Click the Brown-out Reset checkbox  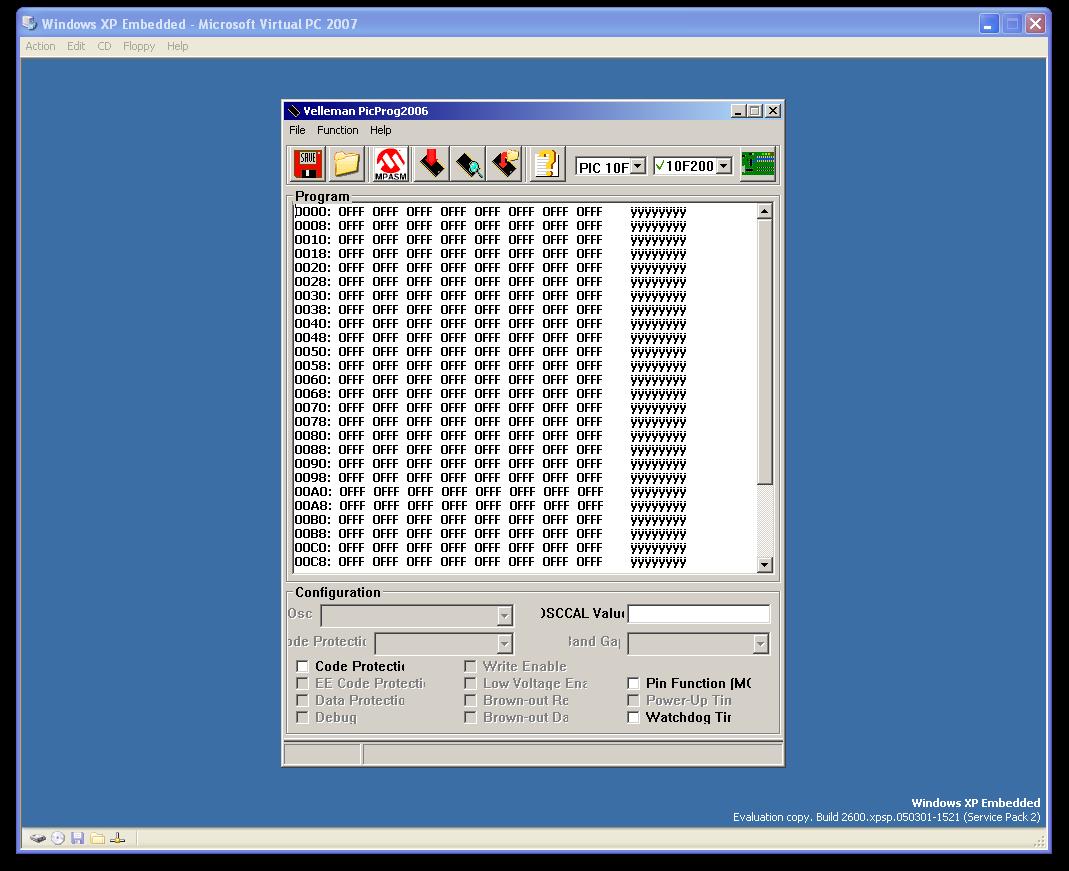(470, 701)
